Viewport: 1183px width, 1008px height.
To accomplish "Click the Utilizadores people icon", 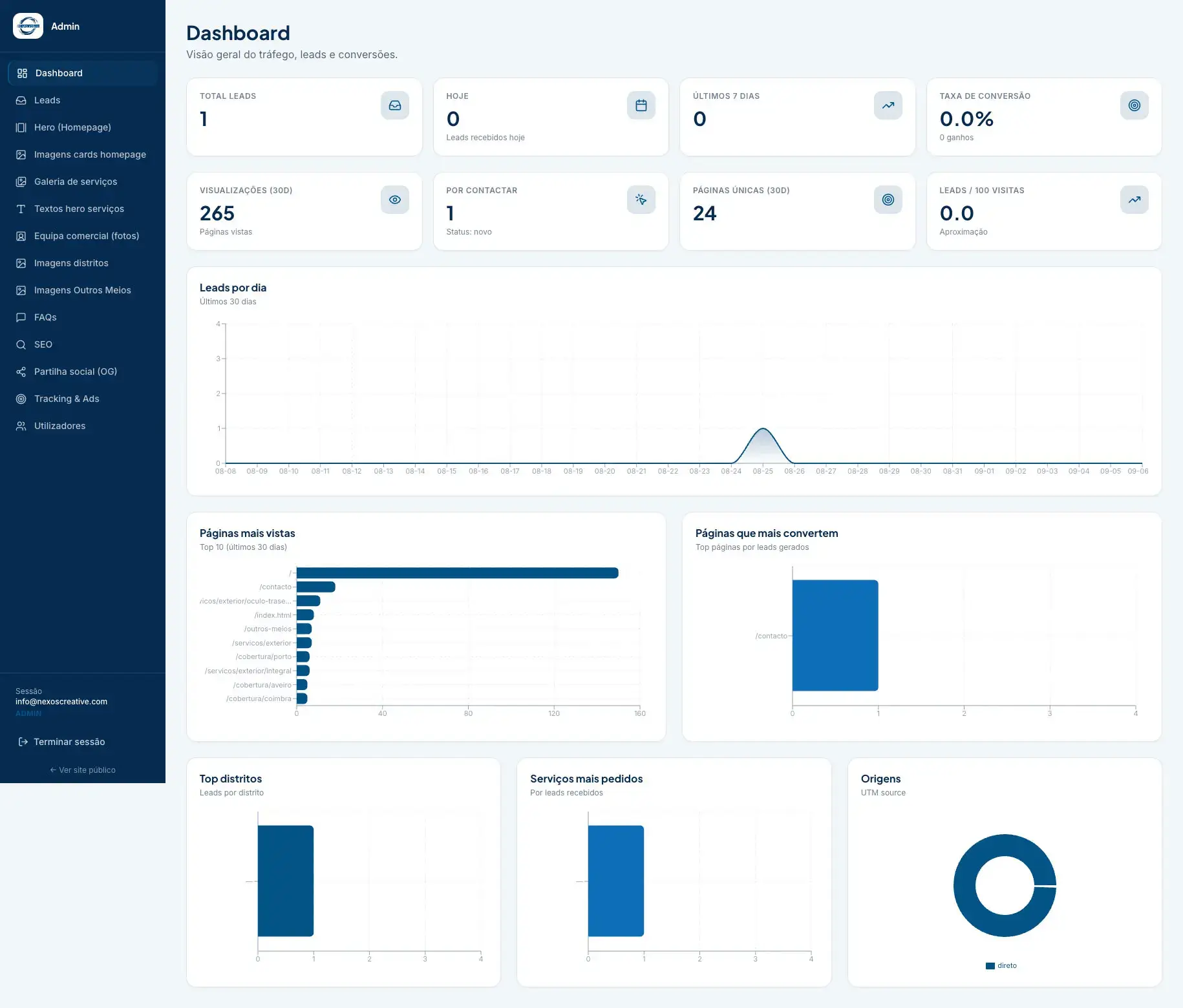I will pyautogui.click(x=21, y=426).
